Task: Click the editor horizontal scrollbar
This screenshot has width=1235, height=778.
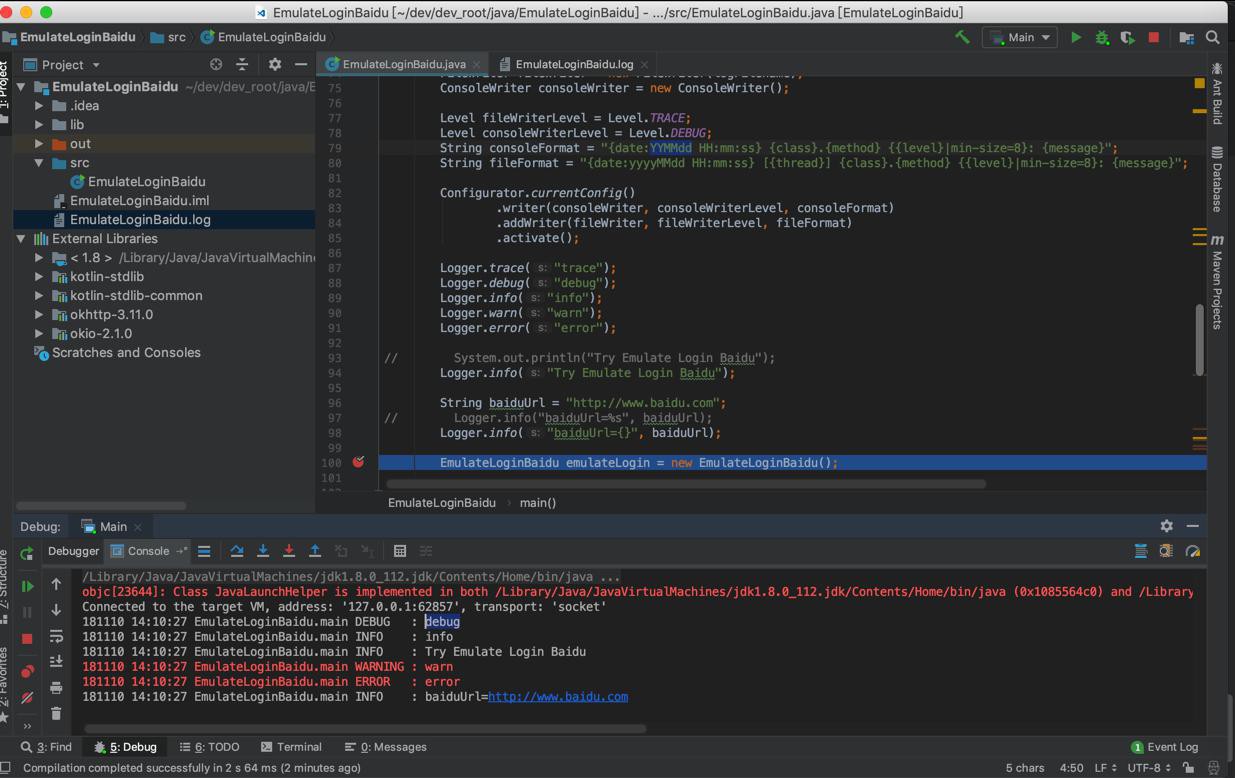Action: [686, 484]
